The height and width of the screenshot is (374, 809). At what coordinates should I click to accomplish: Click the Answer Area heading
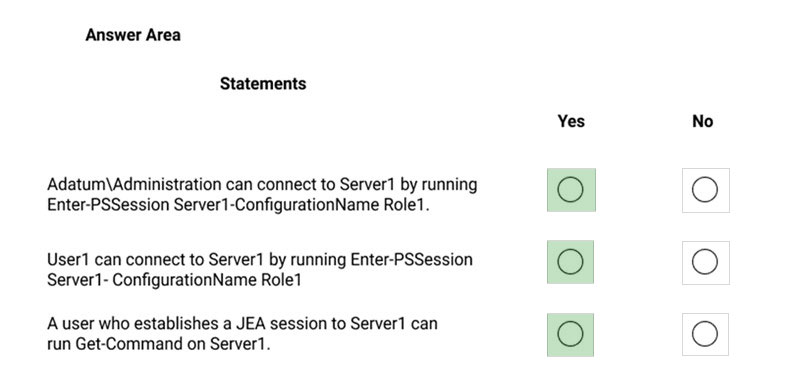(x=133, y=35)
